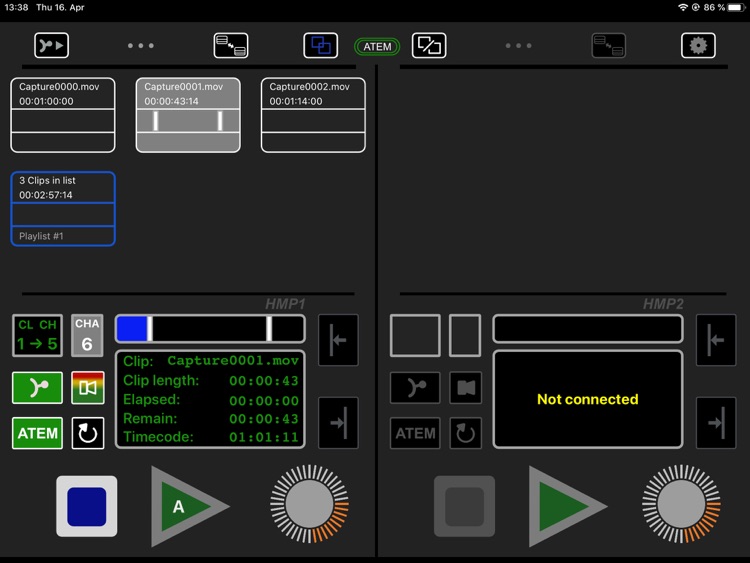
Task: Tap the HMP1 clip info display
Action: (210, 399)
